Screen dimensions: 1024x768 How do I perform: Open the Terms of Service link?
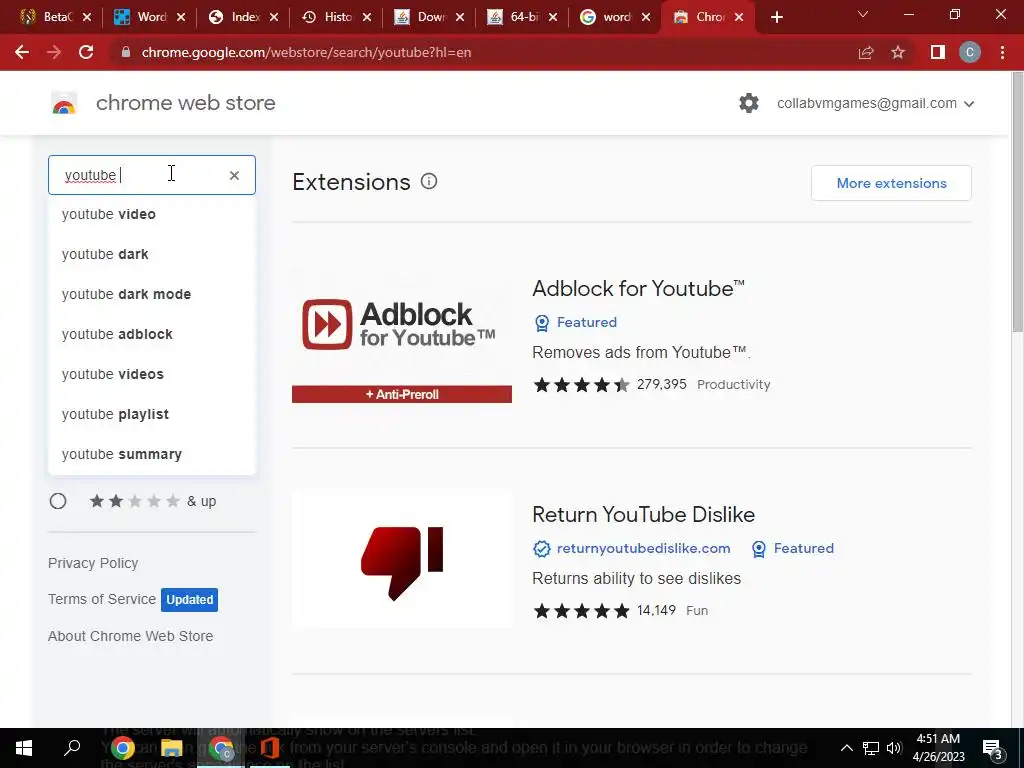(102, 599)
